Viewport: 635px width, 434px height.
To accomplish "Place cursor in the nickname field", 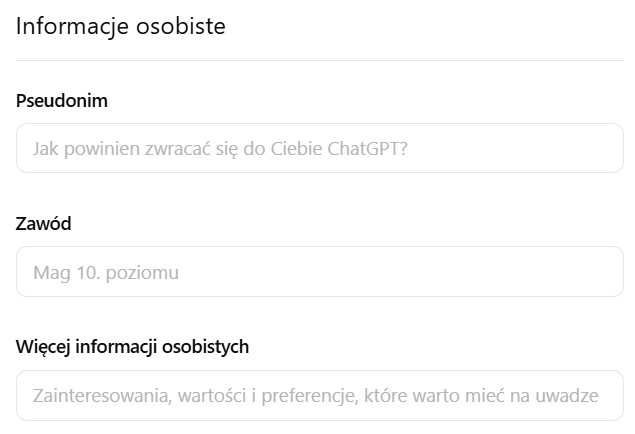I will click(319, 148).
